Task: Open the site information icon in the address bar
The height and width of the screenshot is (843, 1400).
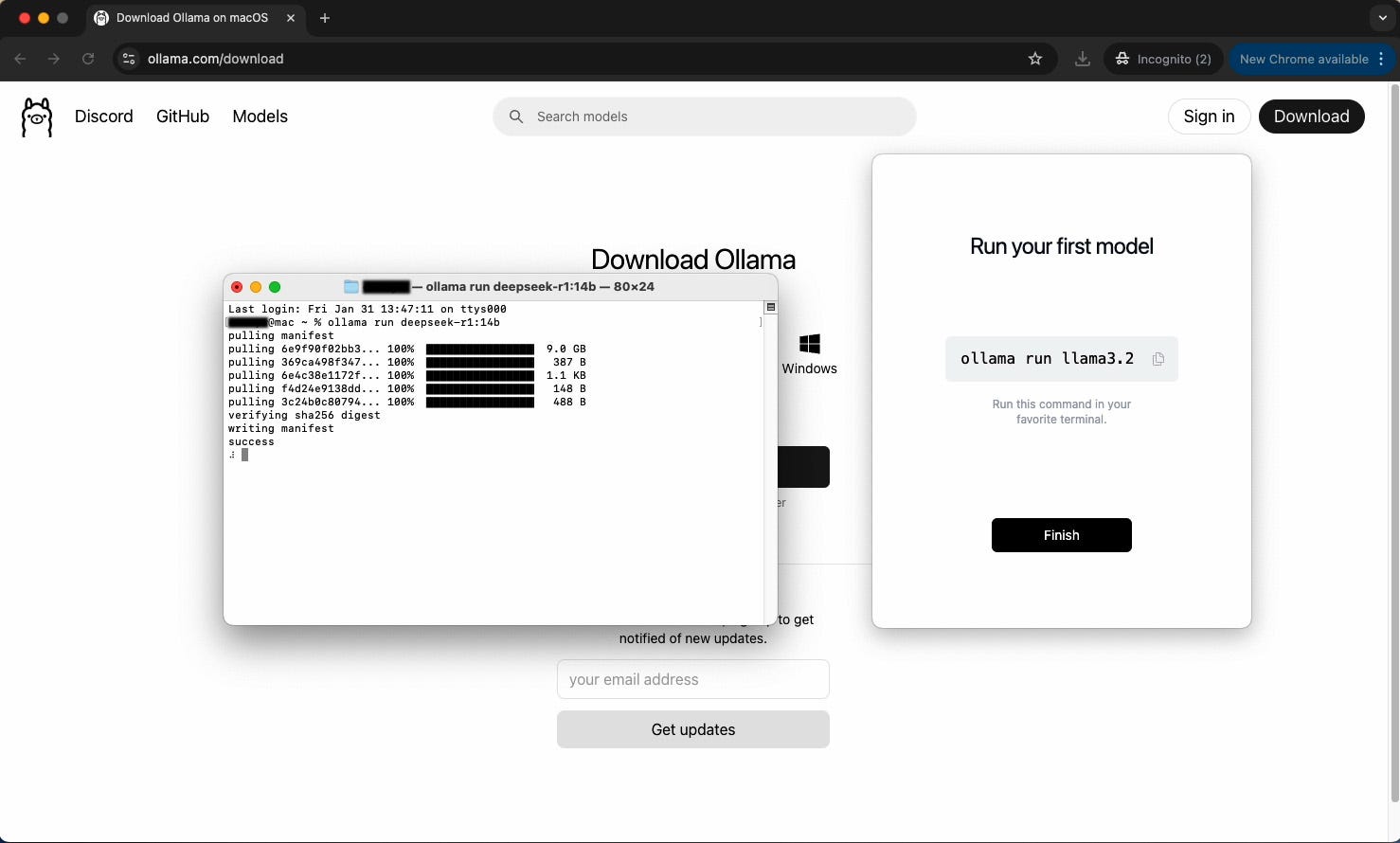Action: pyautogui.click(x=129, y=59)
